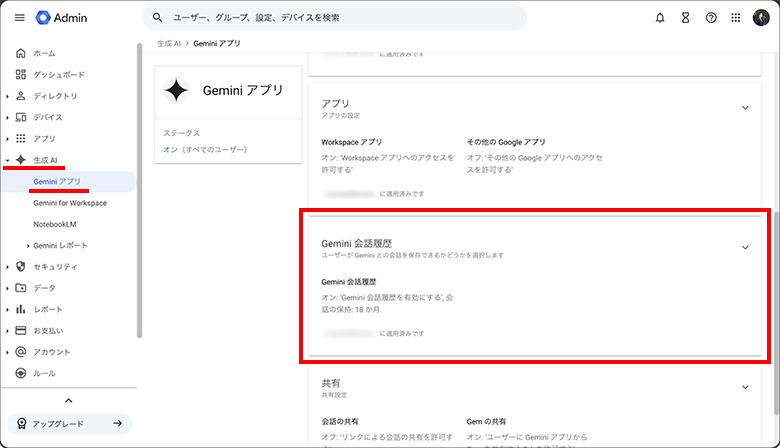Image resolution: width=780 pixels, height=448 pixels.
Task: Click Gem の共有 setting text
Action: point(486,422)
